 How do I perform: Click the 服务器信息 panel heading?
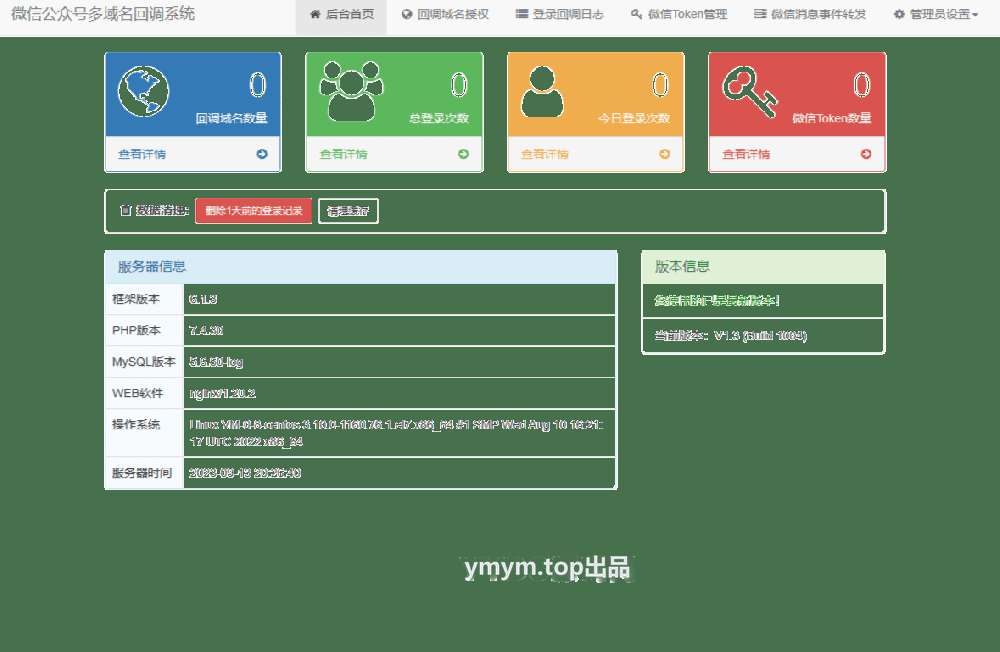152,267
